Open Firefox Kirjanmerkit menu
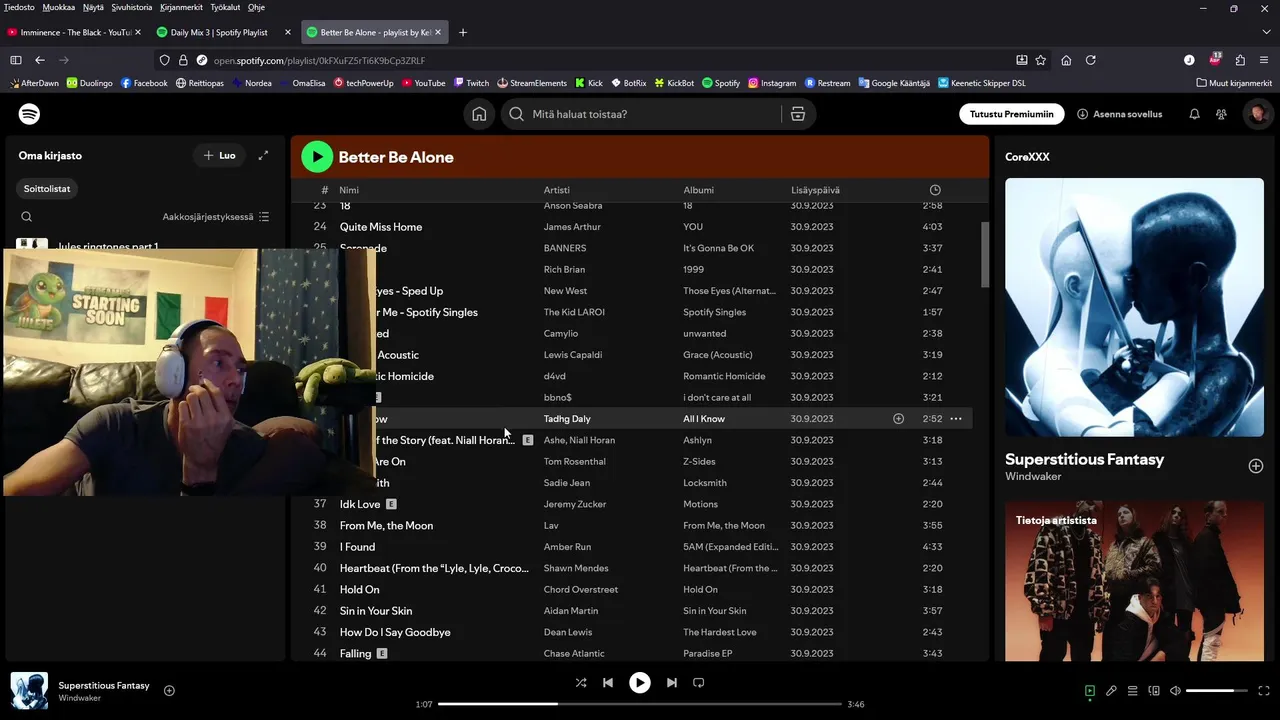Viewport: 1280px width, 720px height. coord(182,7)
